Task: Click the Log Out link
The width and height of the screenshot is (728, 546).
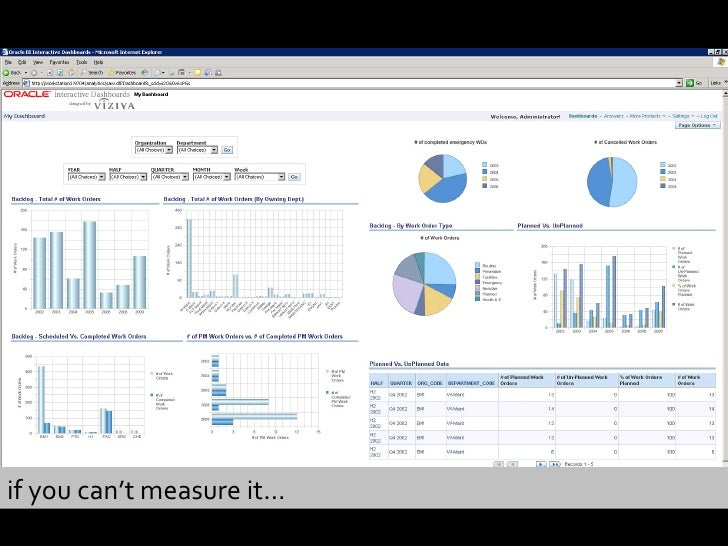Action: pos(709,116)
